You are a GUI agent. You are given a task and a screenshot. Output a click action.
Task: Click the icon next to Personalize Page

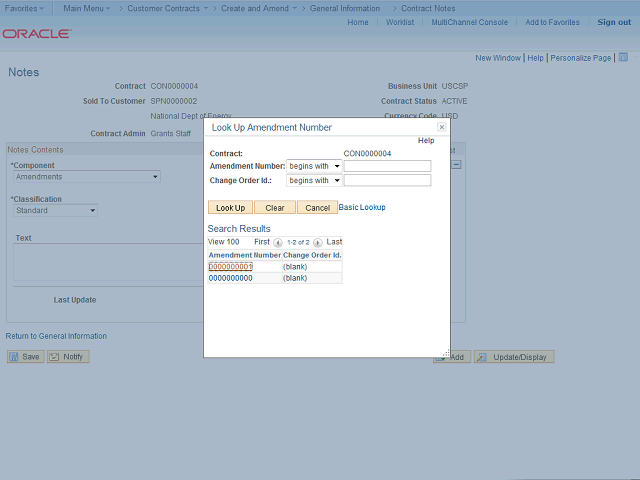point(623,57)
